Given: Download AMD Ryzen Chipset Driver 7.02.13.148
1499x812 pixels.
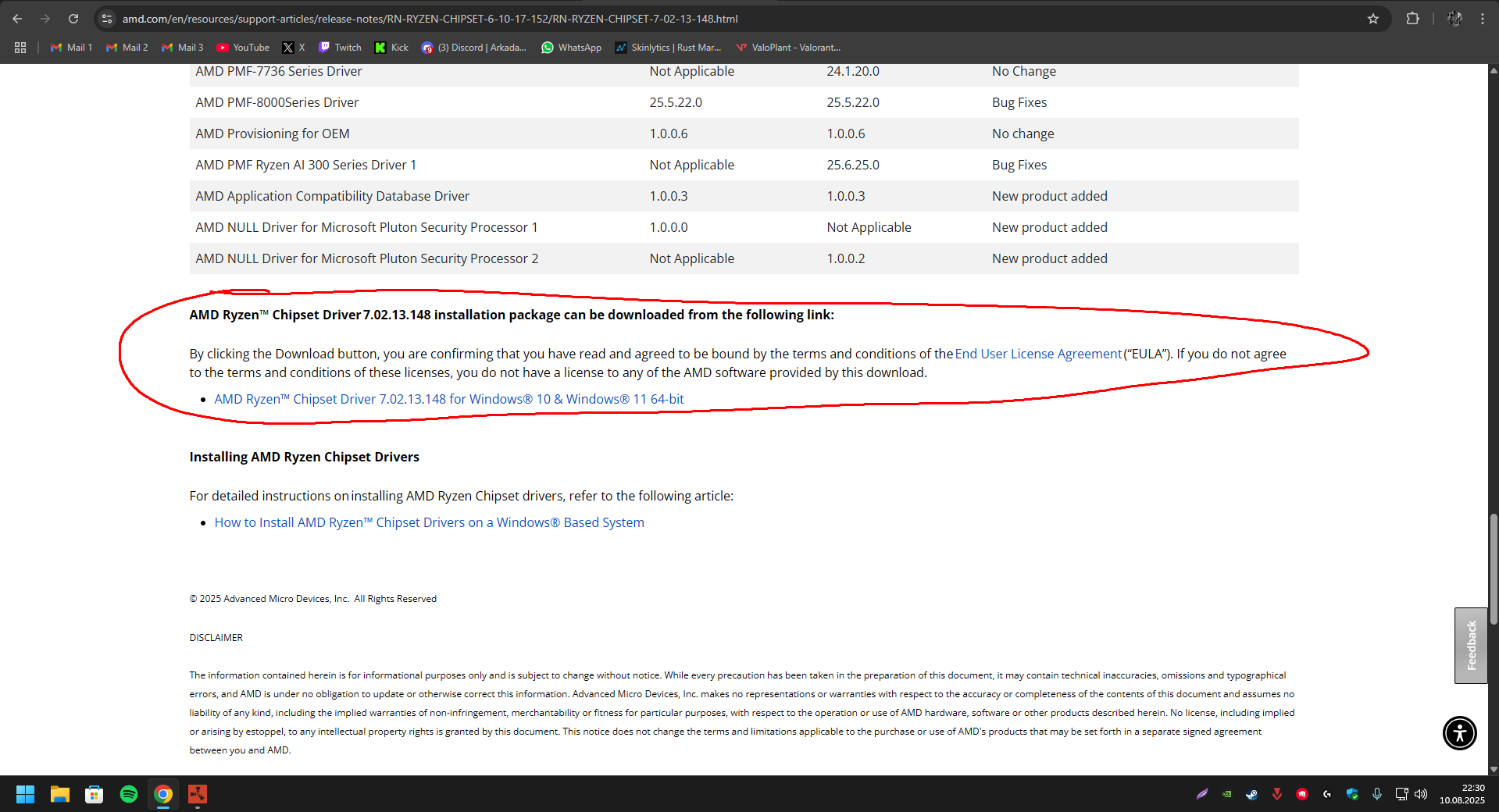Looking at the screenshot, I should (x=449, y=399).
